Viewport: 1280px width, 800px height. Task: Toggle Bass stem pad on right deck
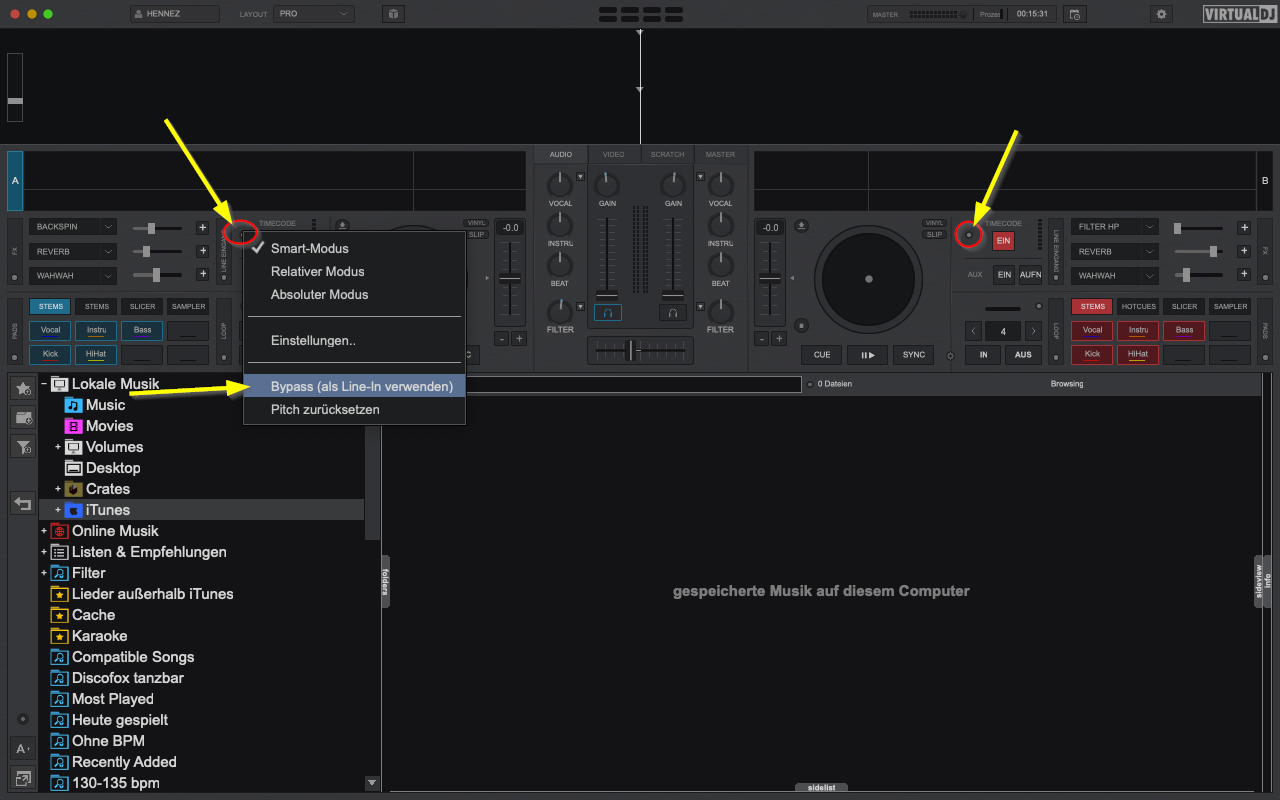tap(1184, 331)
